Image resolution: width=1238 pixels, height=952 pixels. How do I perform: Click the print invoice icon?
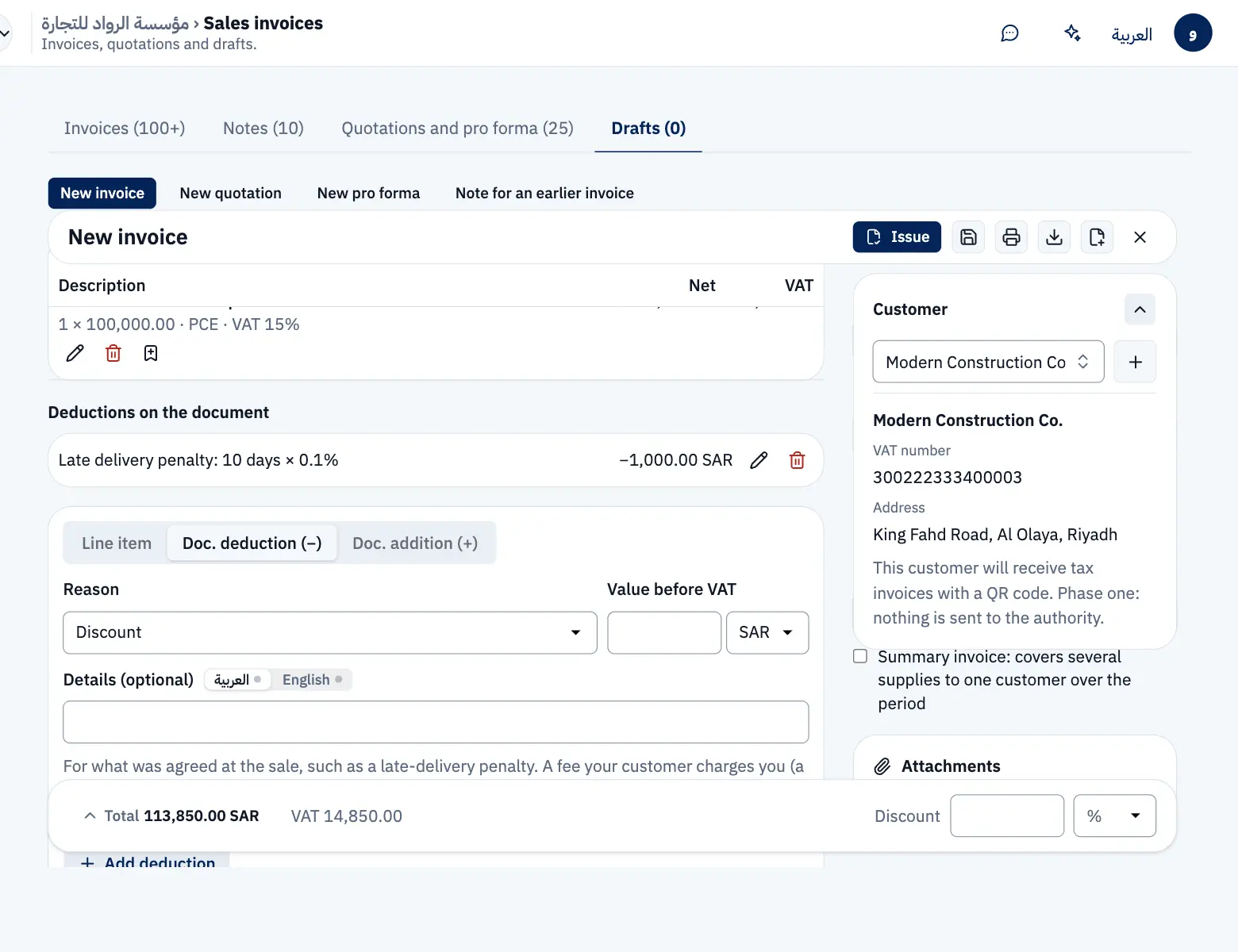(x=1011, y=237)
